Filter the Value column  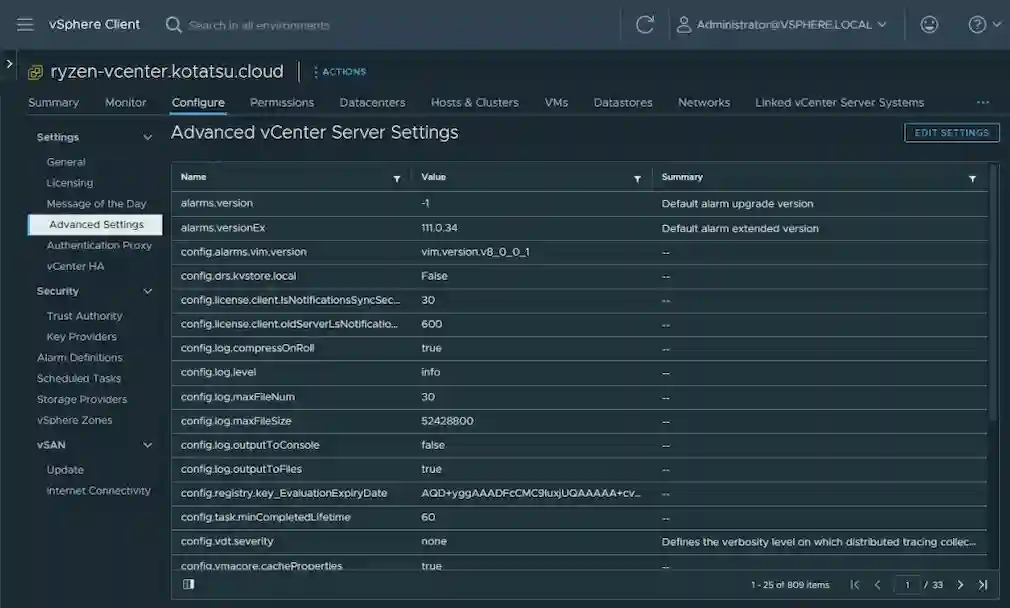(x=637, y=178)
